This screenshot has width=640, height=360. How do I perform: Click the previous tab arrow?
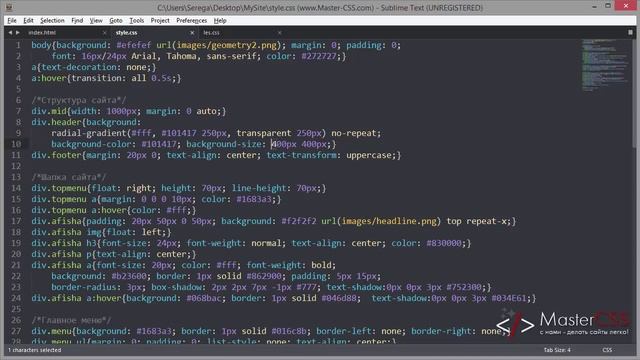click(10, 33)
